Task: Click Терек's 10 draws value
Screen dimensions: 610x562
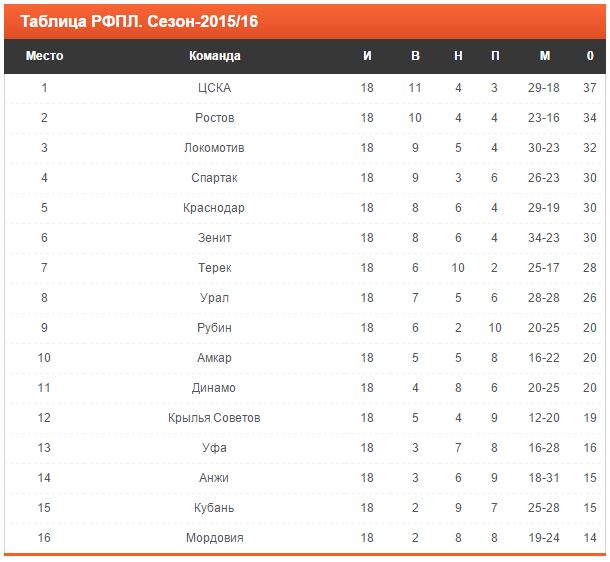Action: pyautogui.click(x=458, y=268)
